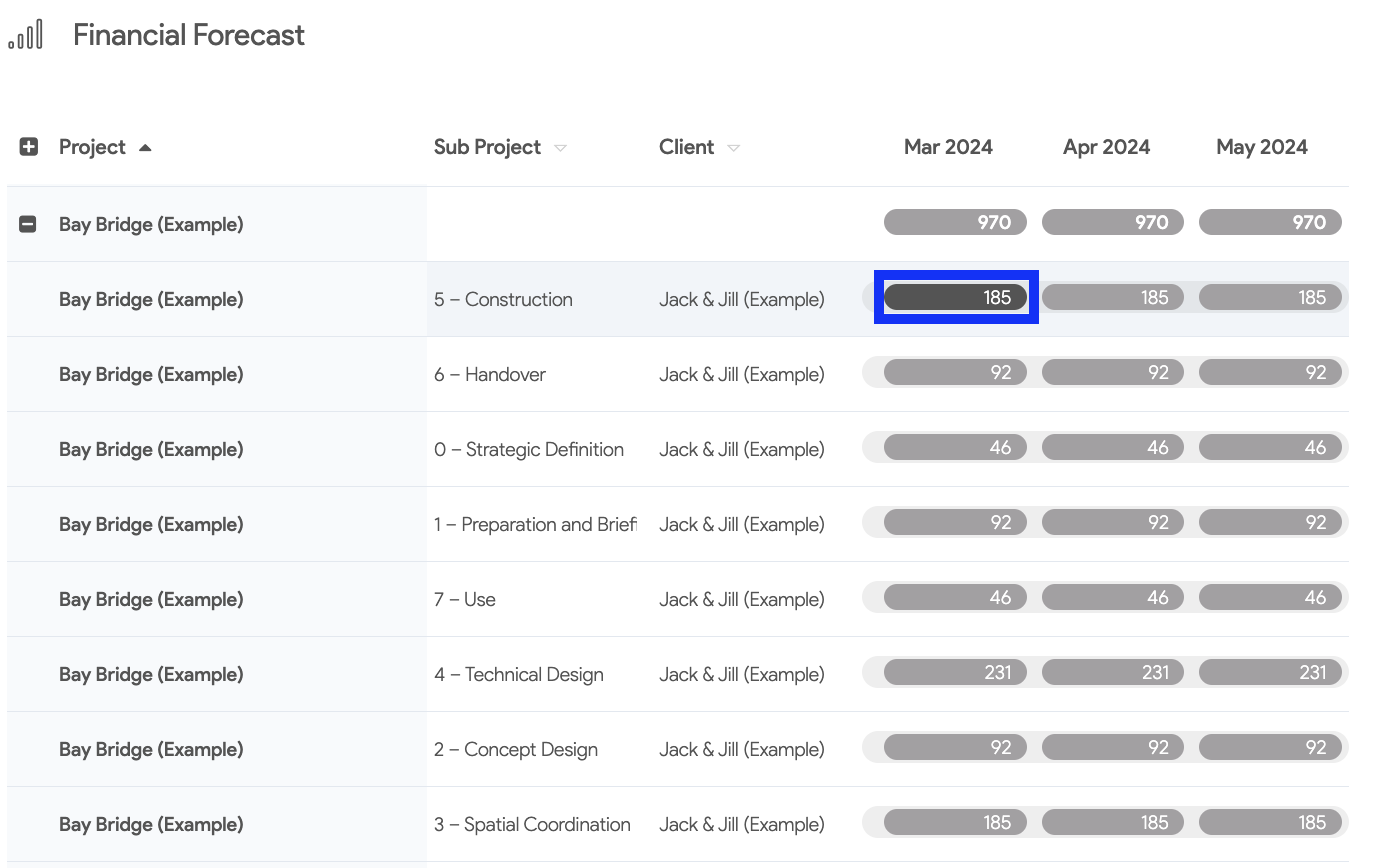
Task: Click the Handover 92 bar for Apr 2024
Action: coord(1113,372)
